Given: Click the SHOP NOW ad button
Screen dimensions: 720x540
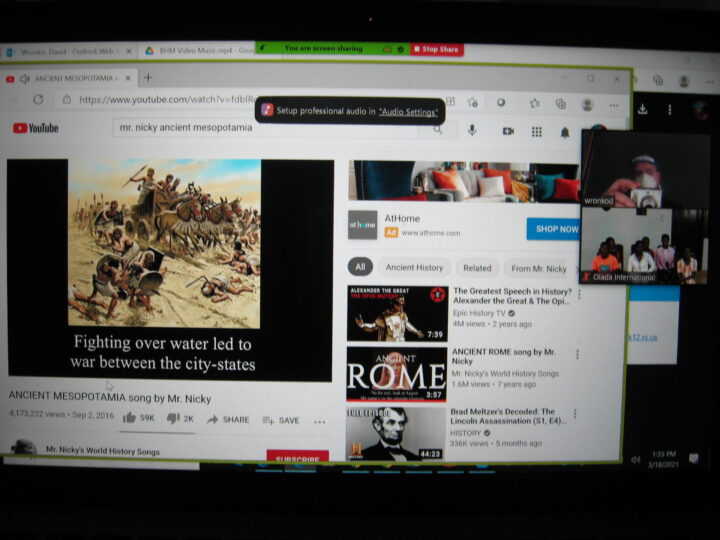Looking at the screenshot, I should click(x=554, y=228).
